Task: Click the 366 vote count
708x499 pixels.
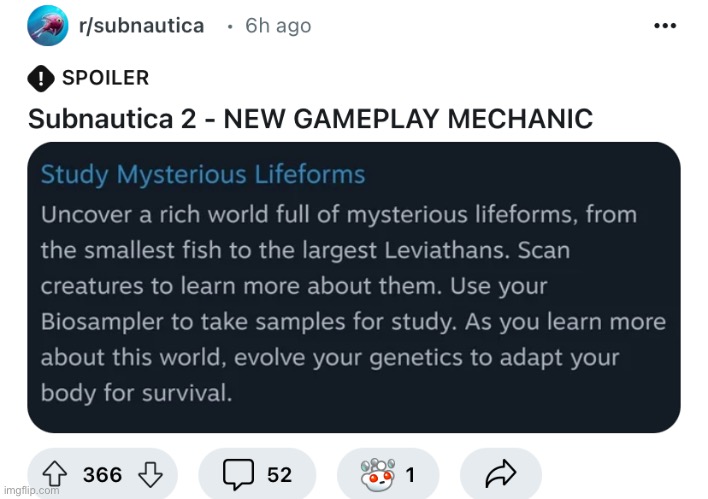Action: [102, 475]
